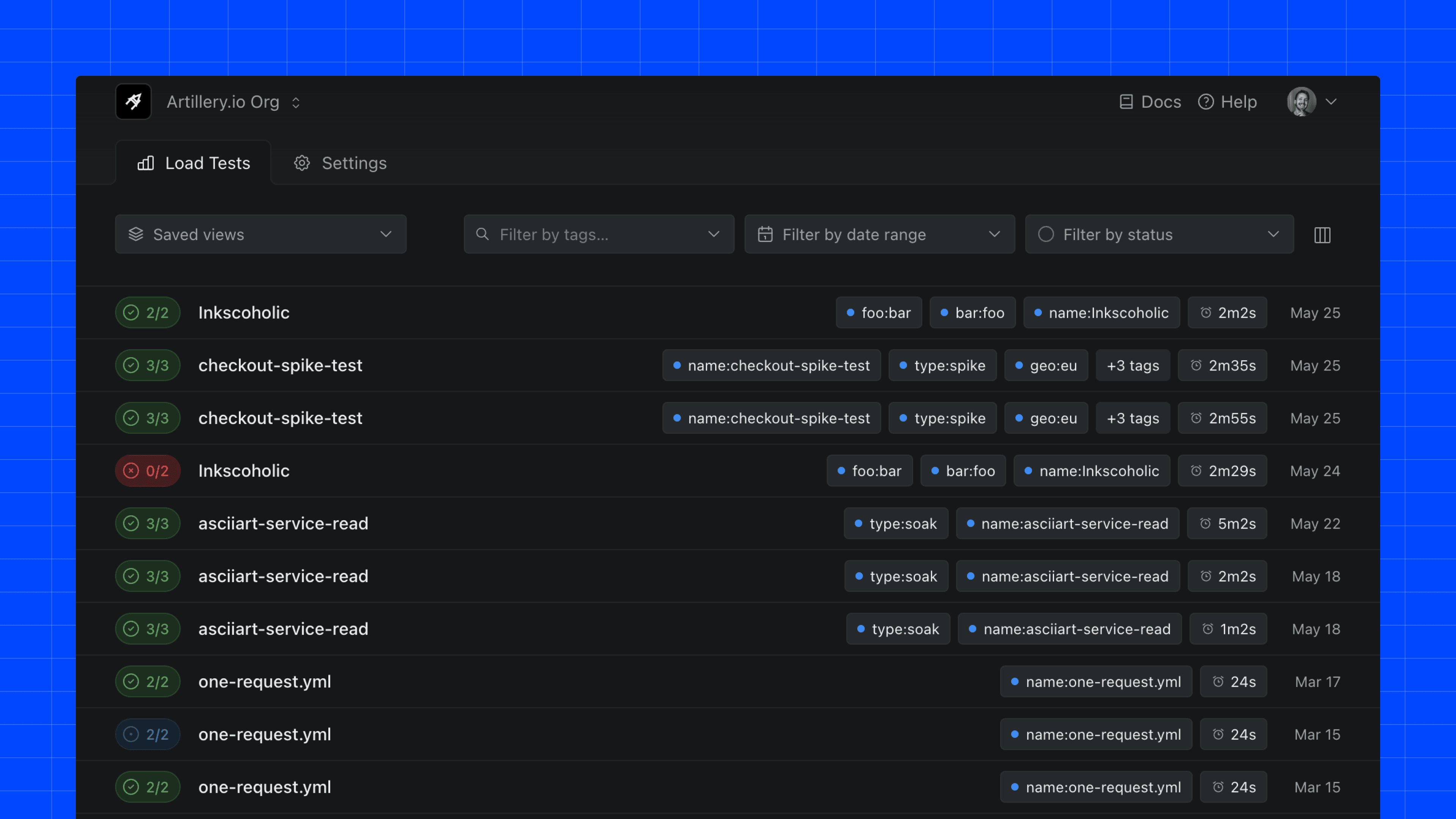This screenshot has height=819, width=1456.
Task: Click the failed 0/2 status badge
Action: pos(147,471)
